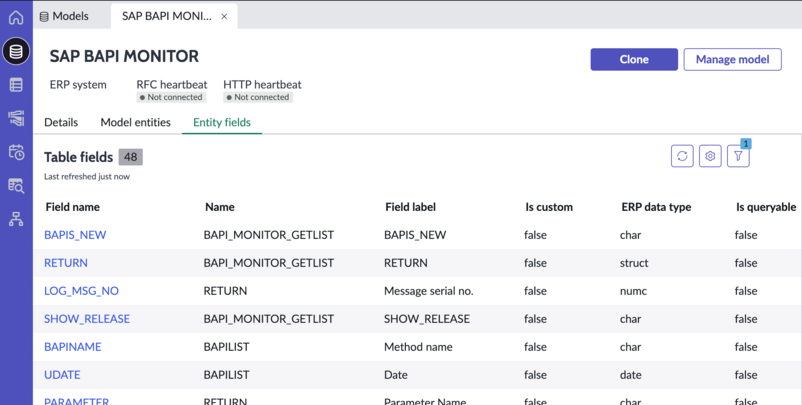Open the Home icon in sidebar

16,17
